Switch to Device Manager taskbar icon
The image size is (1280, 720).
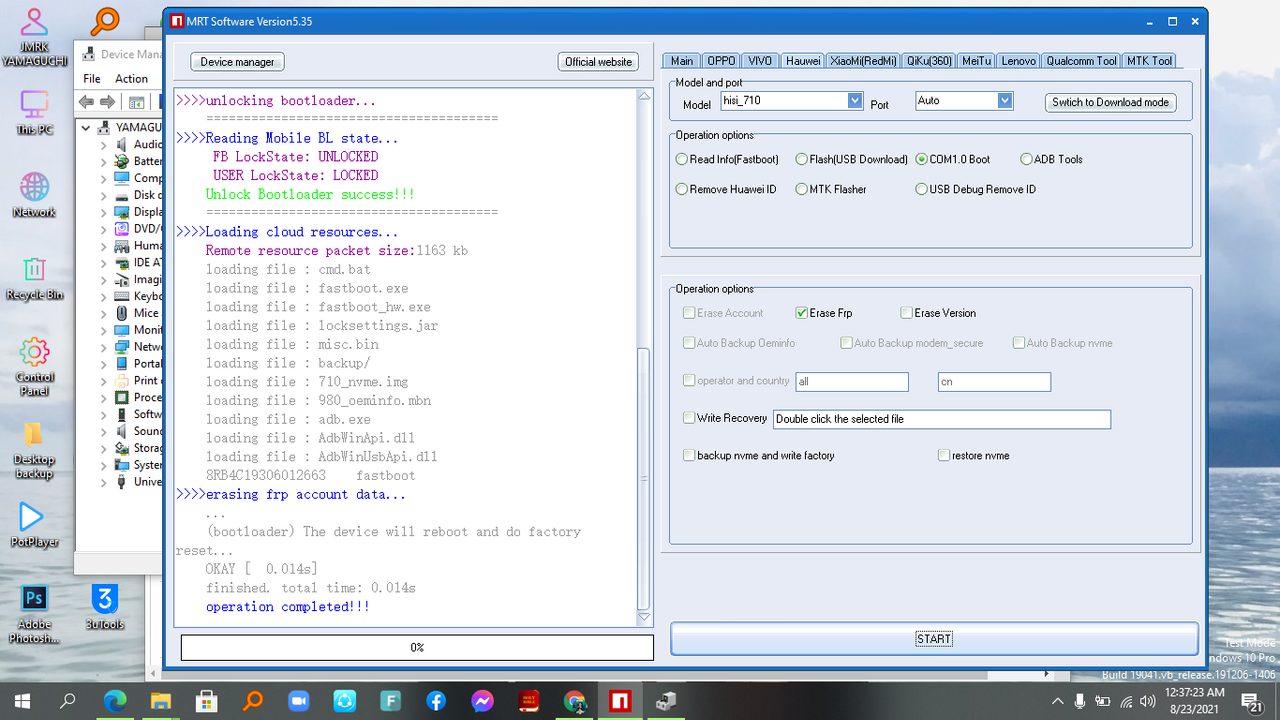666,701
